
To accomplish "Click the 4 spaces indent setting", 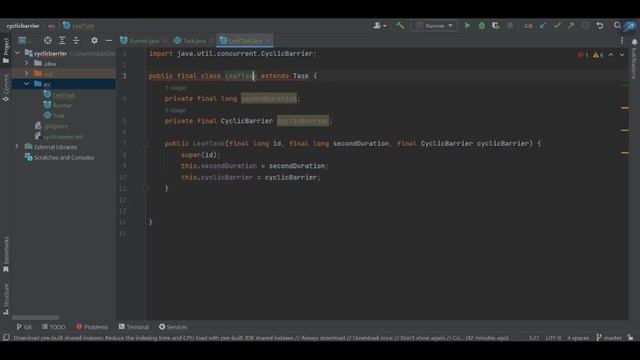I will (x=578, y=338).
